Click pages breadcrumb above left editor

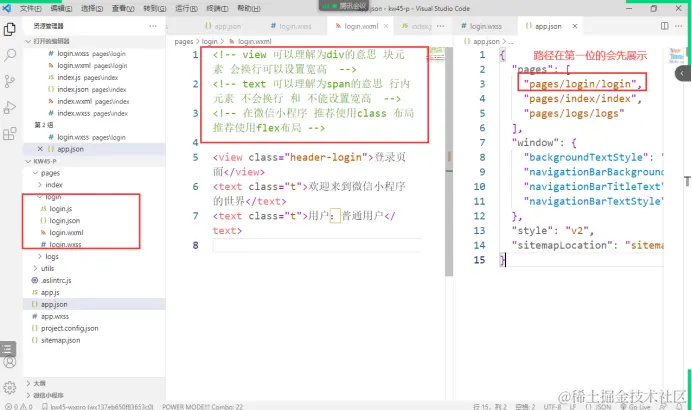pos(184,41)
